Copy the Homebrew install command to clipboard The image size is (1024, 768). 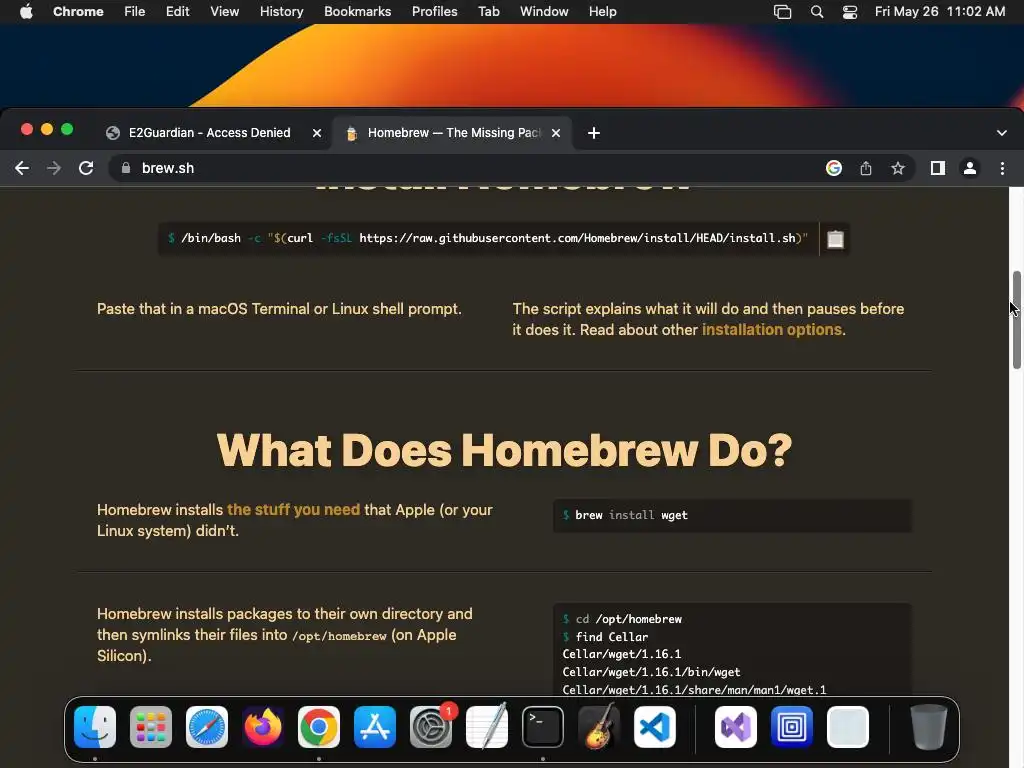pyautogui.click(x=835, y=239)
